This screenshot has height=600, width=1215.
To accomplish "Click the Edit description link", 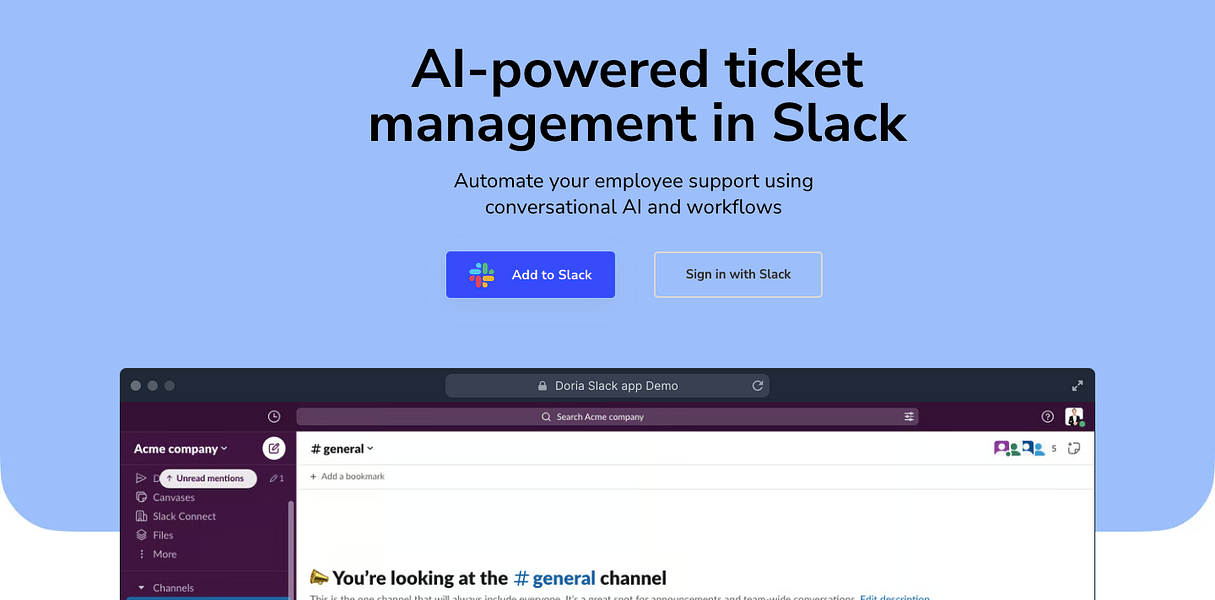I will pos(895,597).
